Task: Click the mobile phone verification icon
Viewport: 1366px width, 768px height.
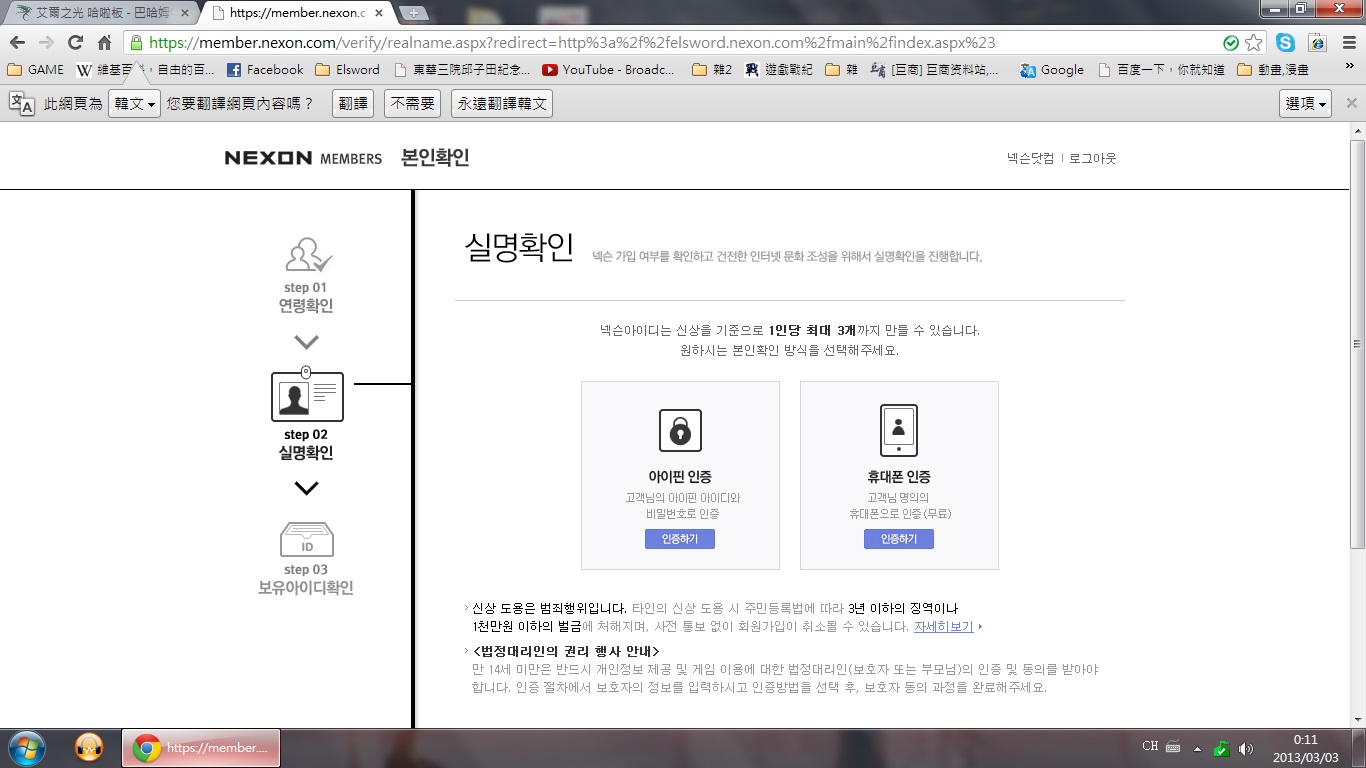Action: click(x=898, y=431)
